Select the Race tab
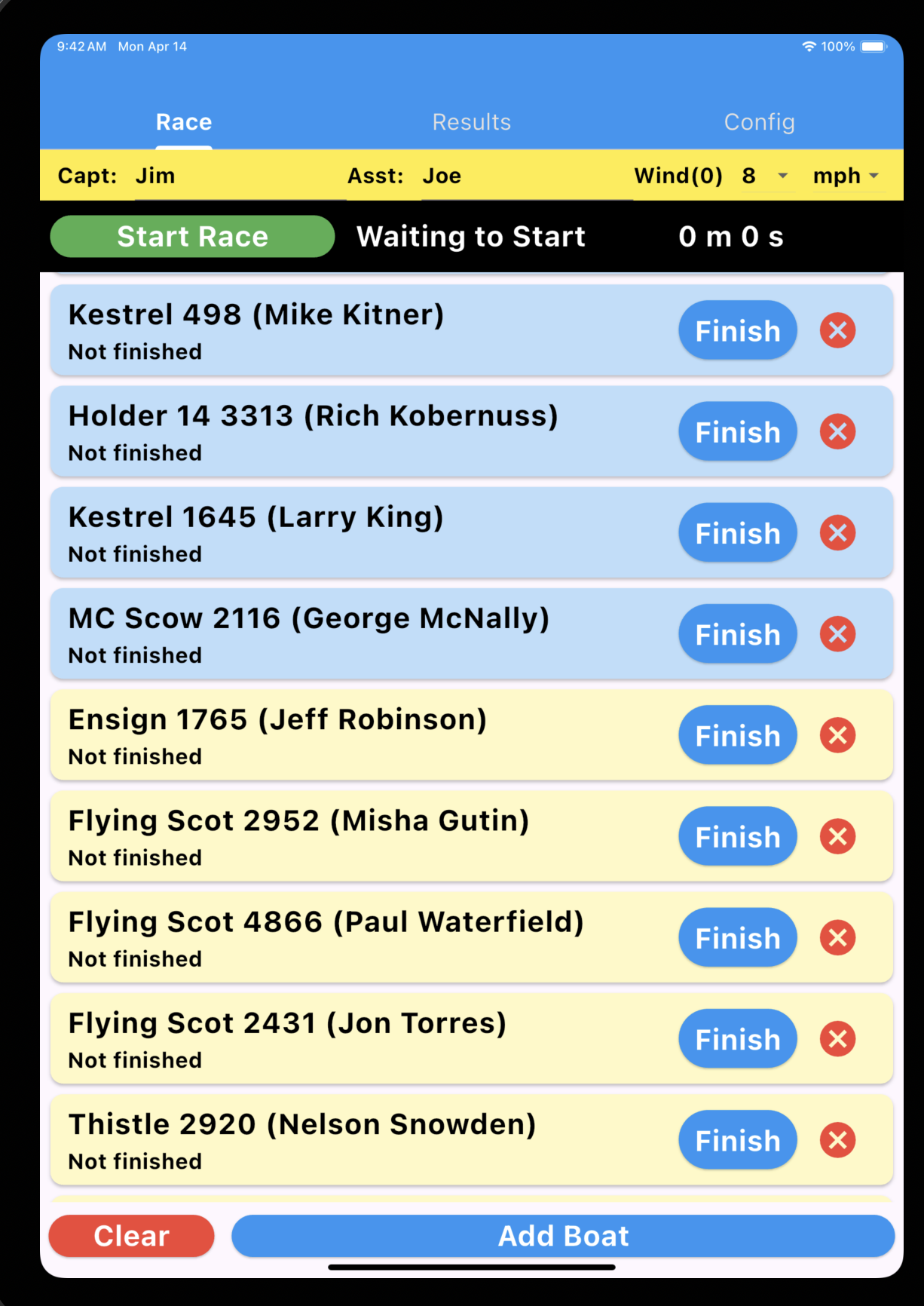924x1306 pixels. point(184,122)
